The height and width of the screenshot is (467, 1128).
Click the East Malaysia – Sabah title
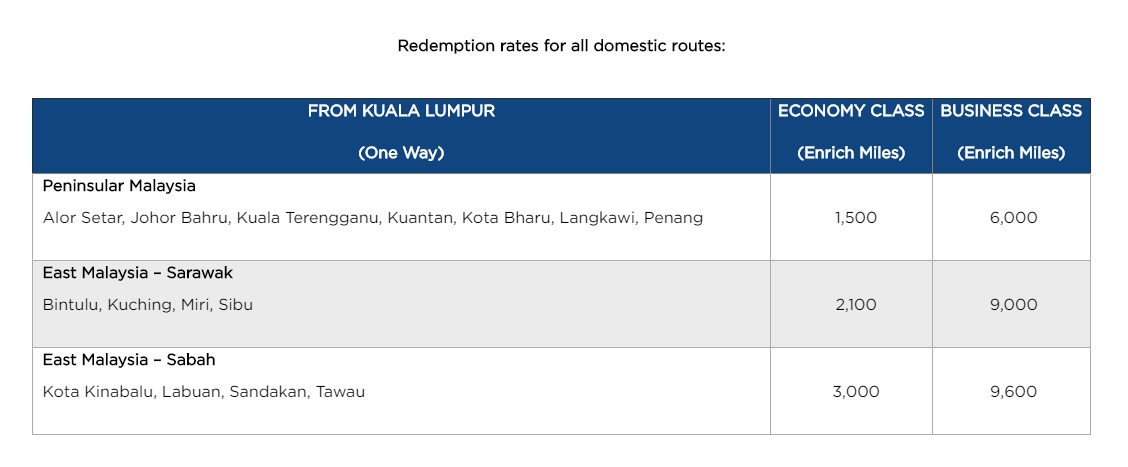pos(129,360)
